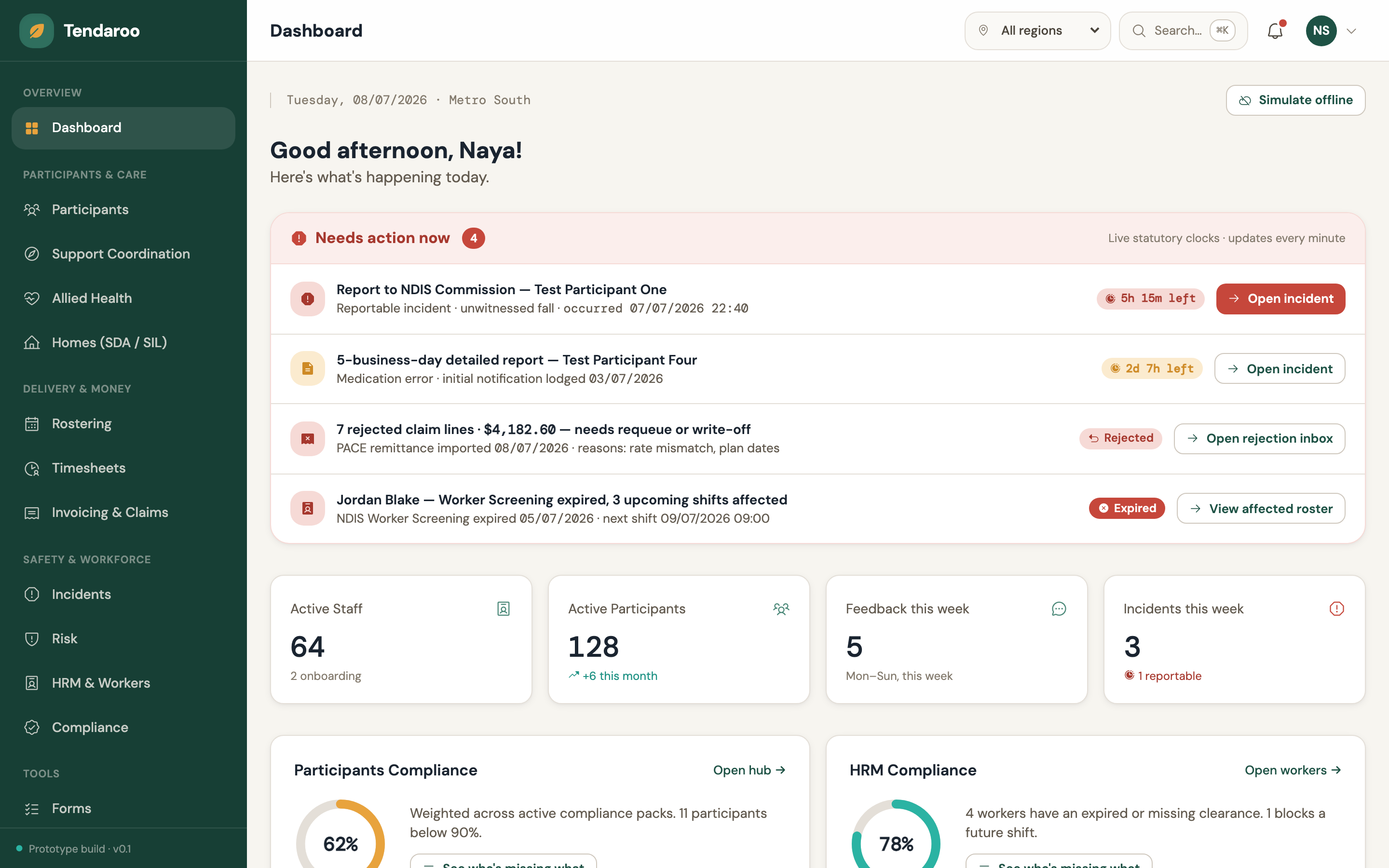Expand the All regions dropdown

pos(1037,30)
